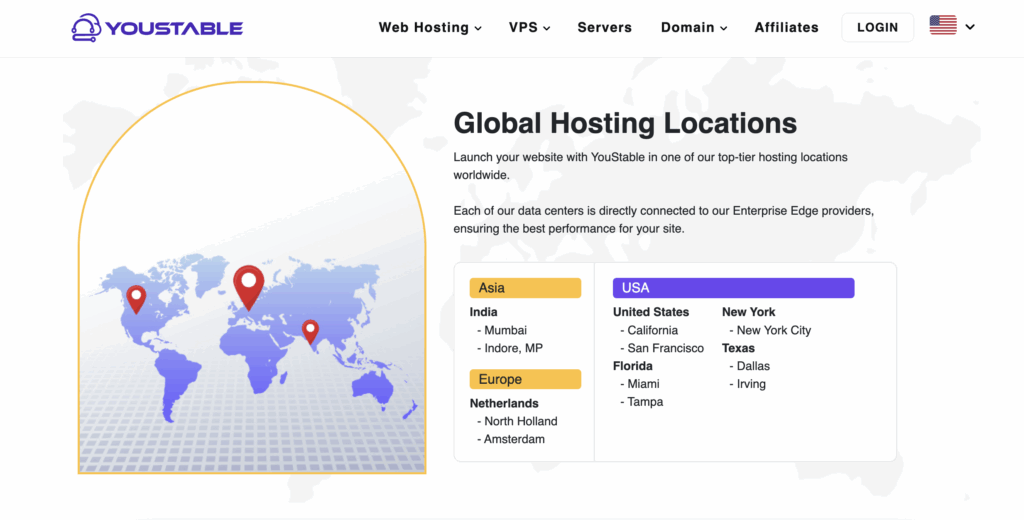Open the Domain dropdown menu
1024x520 pixels.
tap(694, 27)
